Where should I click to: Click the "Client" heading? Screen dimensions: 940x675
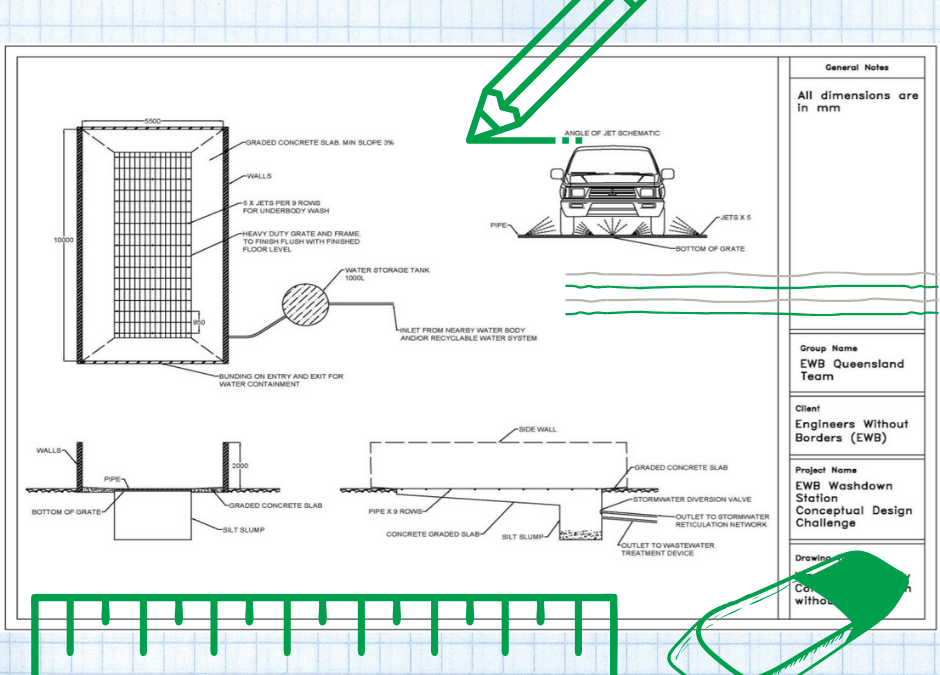pyautogui.click(x=808, y=409)
